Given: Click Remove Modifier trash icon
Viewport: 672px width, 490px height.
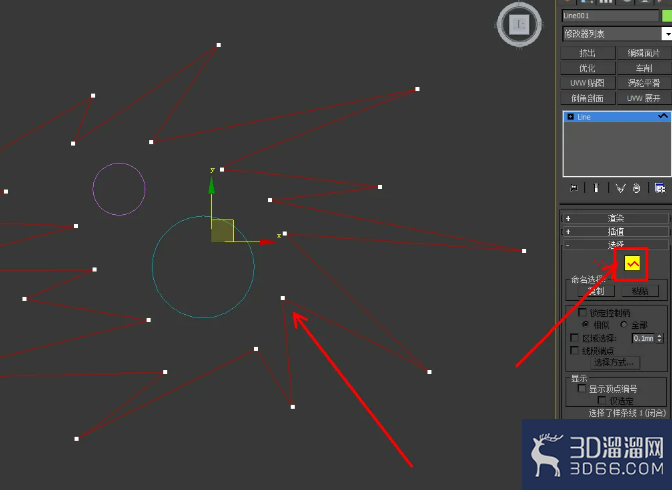Looking at the screenshot, I should tap(637, 188).
